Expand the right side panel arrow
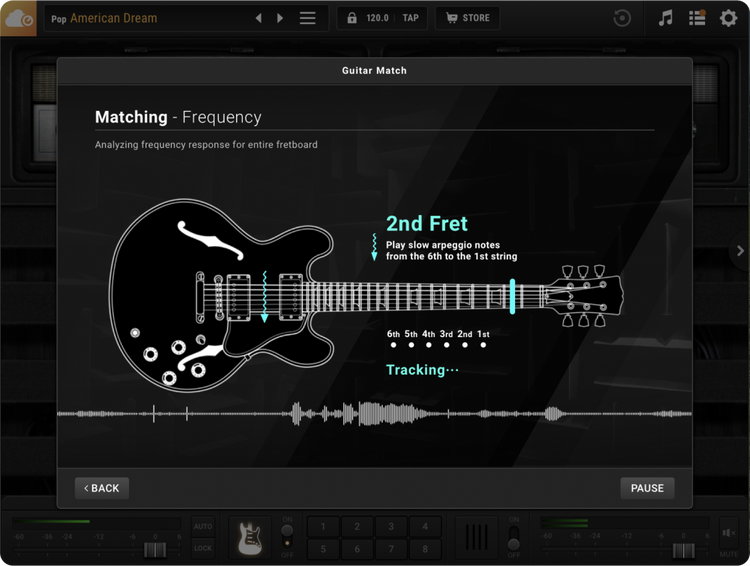 click(x=740, y=251)
